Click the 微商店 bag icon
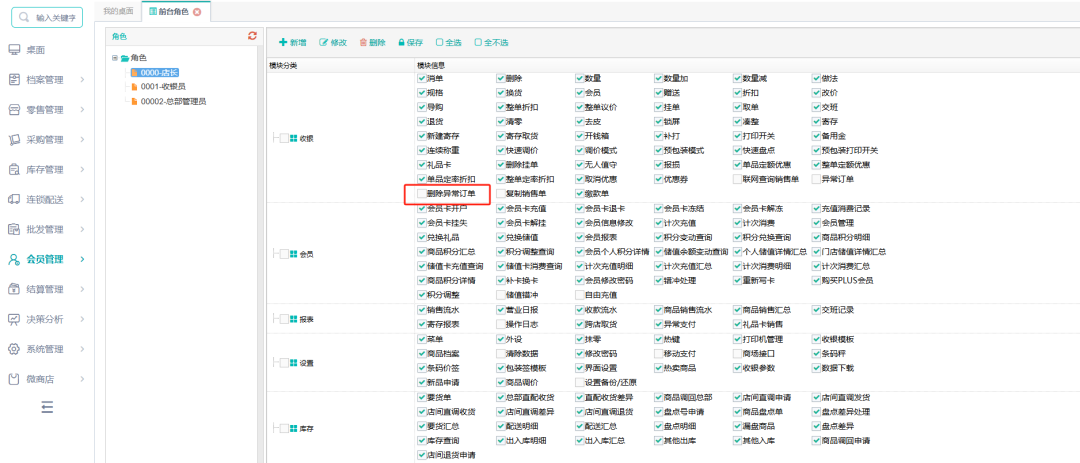This screenshot has width=1080, height=463. tap(14, 379)
